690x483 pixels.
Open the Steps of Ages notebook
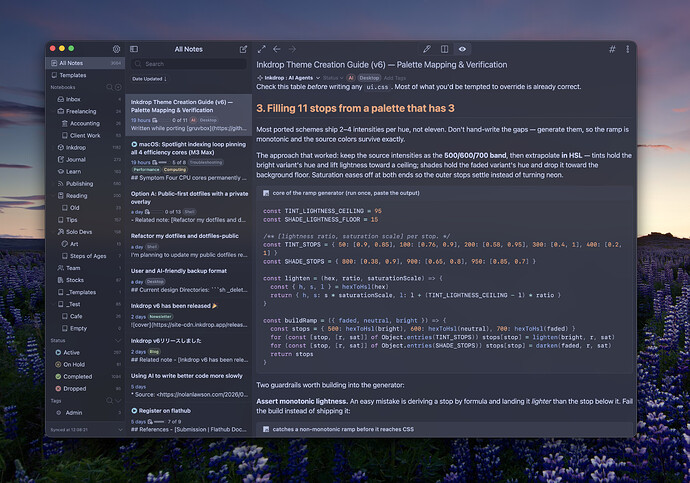(85, 256)
